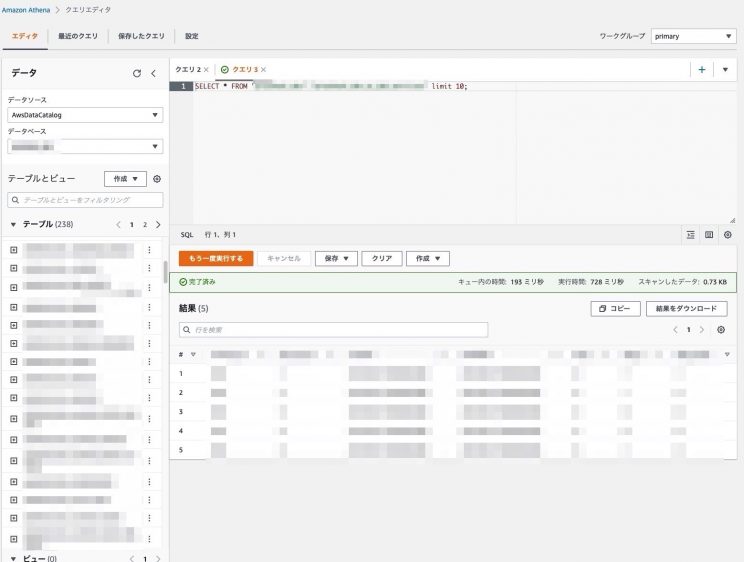Open the saved queries tab
This screenshot has width=744, height=562.
(x=141, y=36)
